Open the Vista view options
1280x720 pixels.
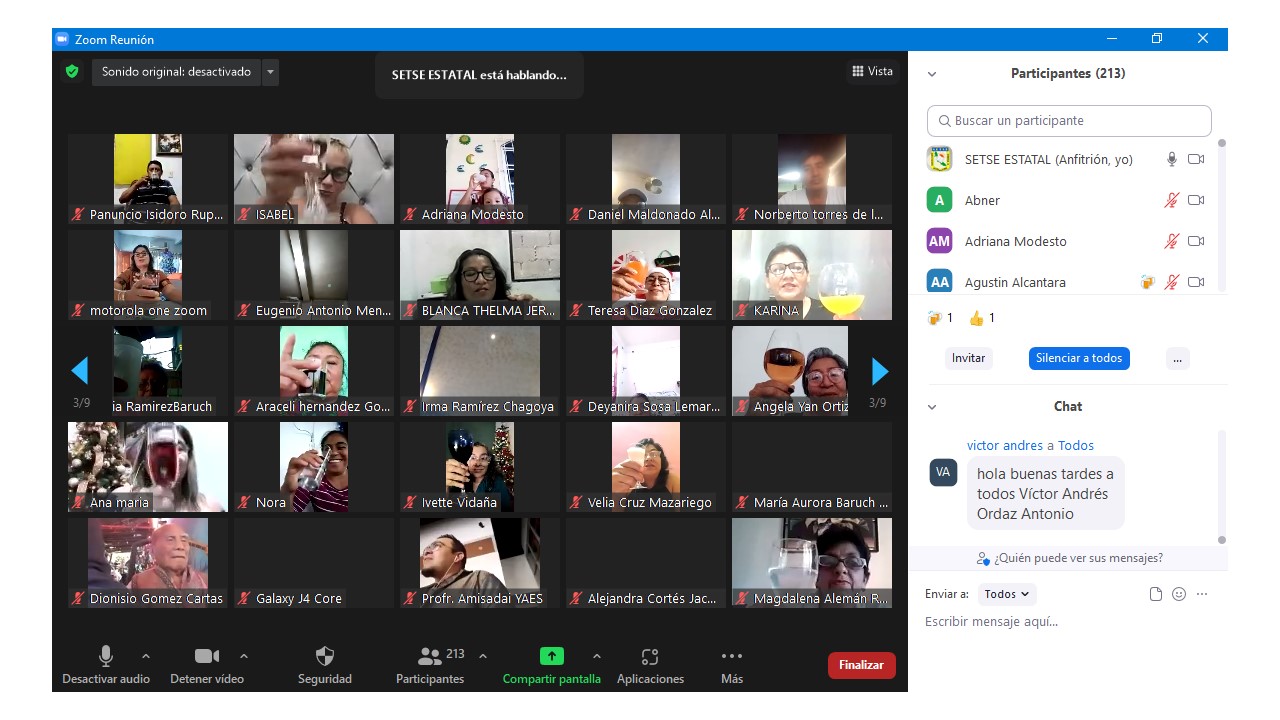[x=872, y=71]
